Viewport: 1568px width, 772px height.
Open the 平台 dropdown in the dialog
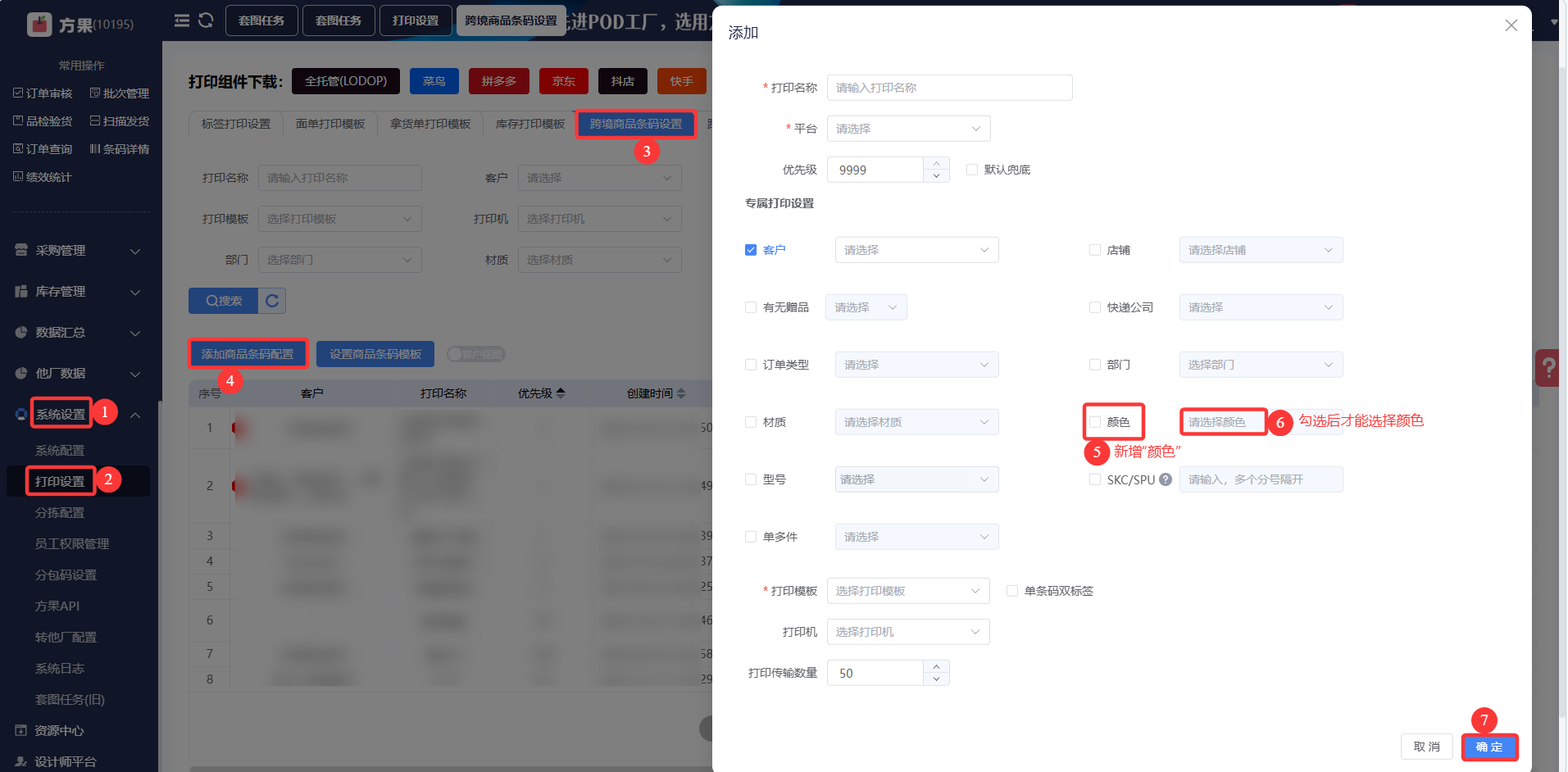click(x=908, y=129)
